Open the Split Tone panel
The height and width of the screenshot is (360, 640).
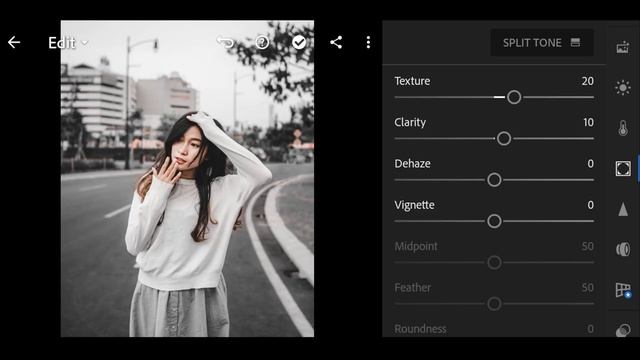tap(541, 42)
